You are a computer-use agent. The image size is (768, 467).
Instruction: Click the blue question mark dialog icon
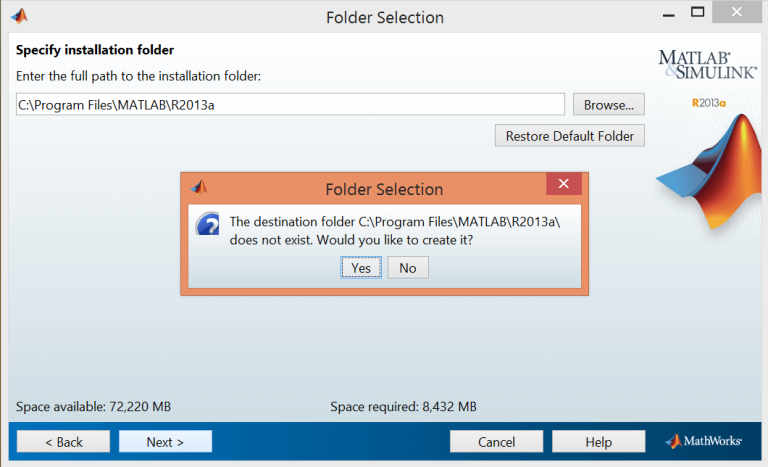click(208, 224)
